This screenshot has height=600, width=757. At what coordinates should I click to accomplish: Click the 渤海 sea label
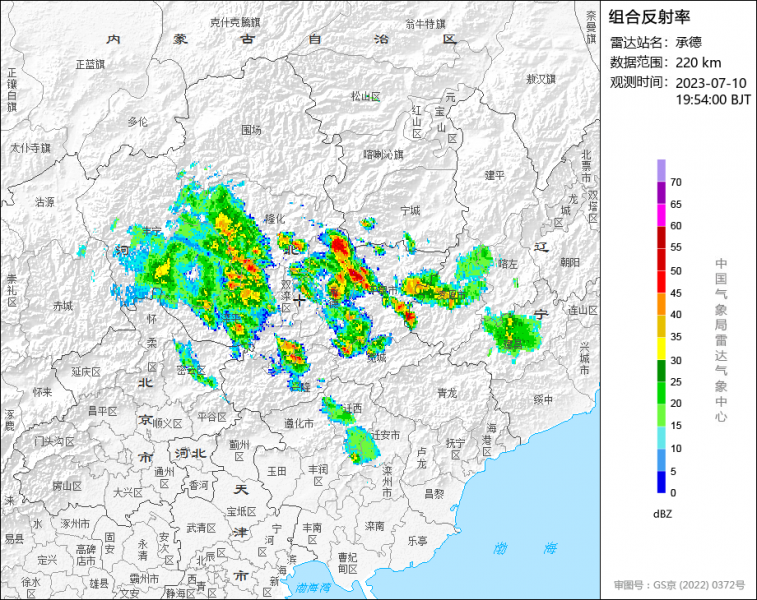(x=520, y=548)
